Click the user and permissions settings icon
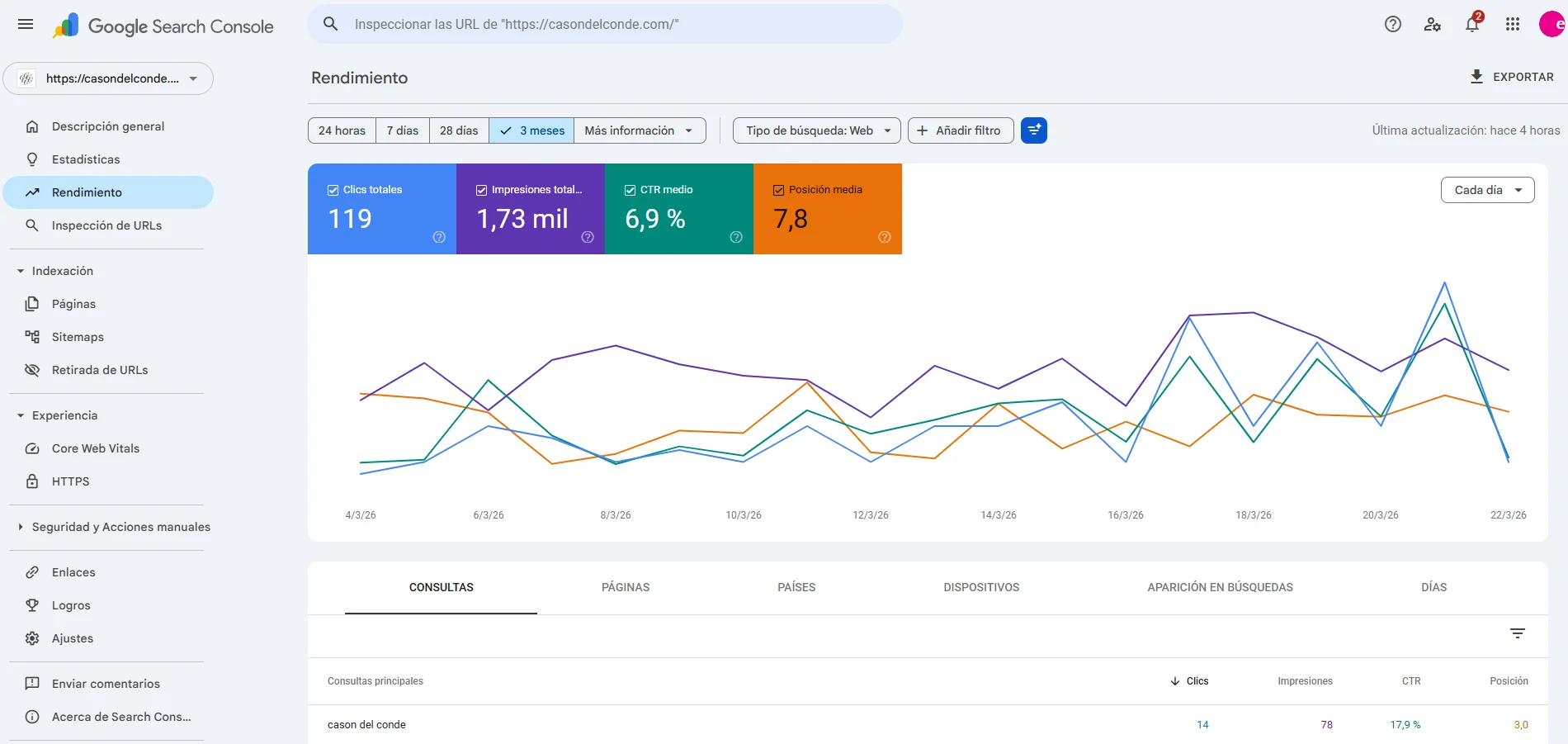Screen dimensions: 1568x744 1432,25
